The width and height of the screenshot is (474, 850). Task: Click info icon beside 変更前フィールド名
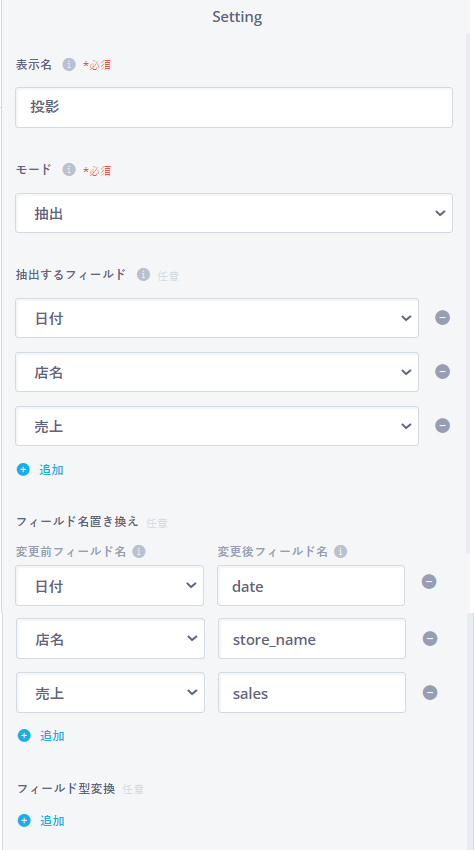(139, 552)
